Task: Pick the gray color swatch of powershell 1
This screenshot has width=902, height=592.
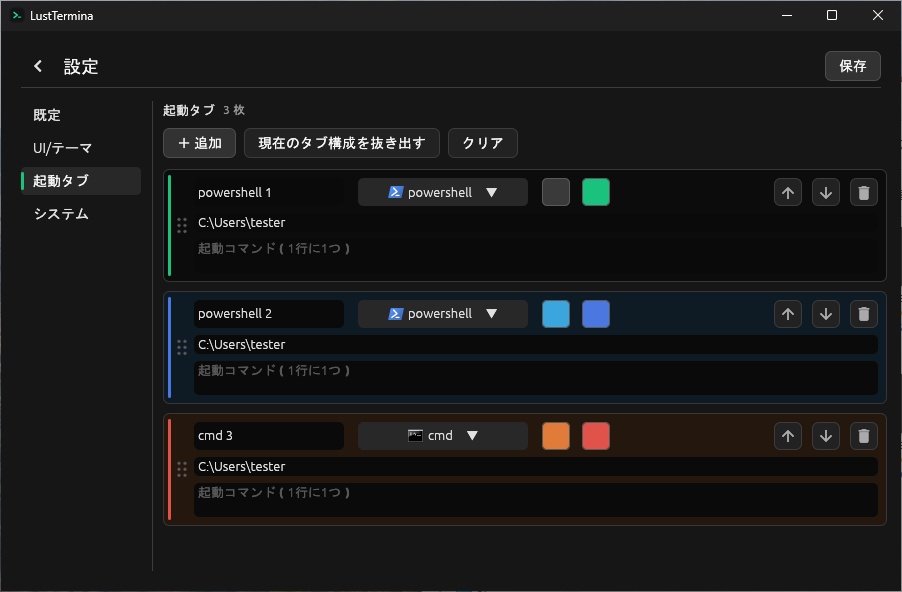Action: (x=556, y=192)
